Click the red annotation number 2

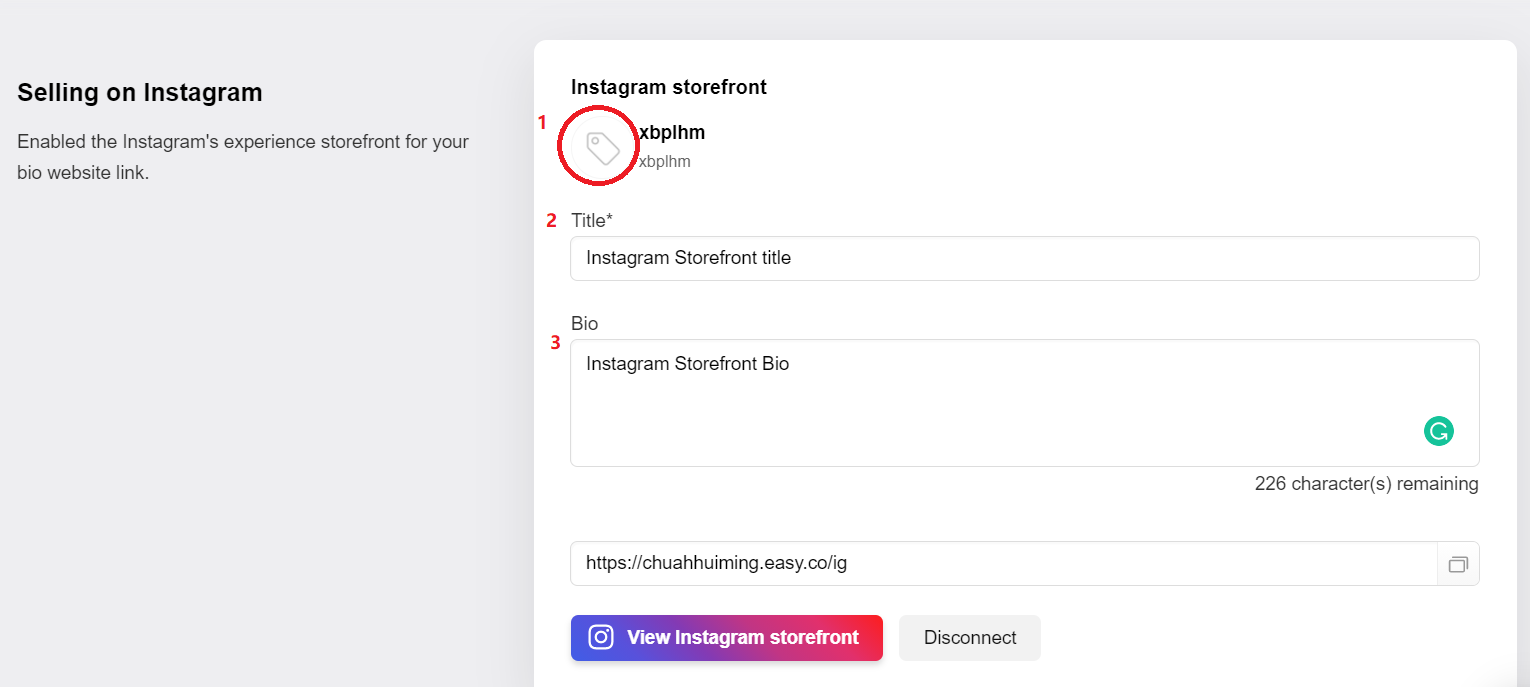tap(551, 221)
